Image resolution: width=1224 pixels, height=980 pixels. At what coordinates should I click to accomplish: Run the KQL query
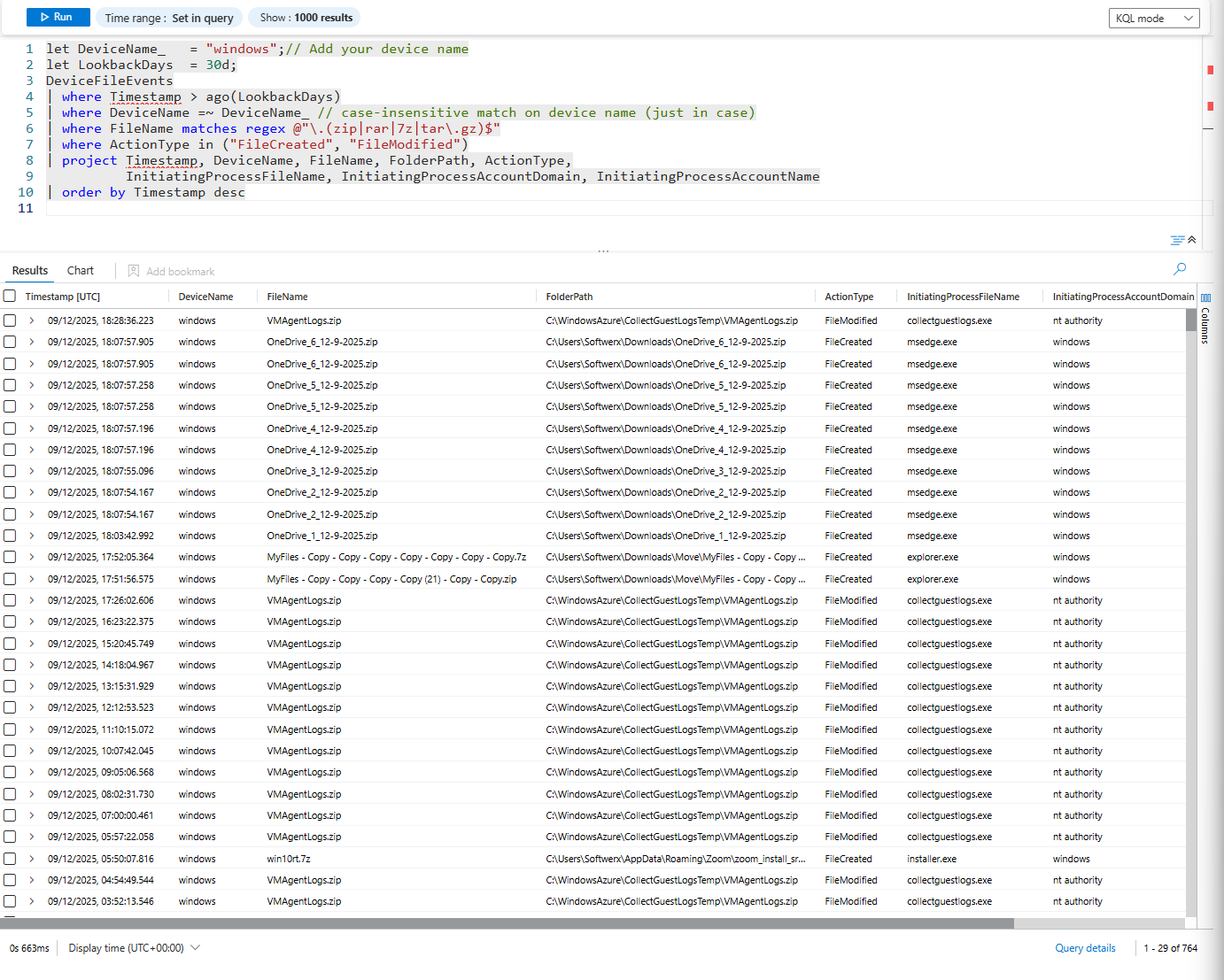pyautogui.click(x=58, y=18)
